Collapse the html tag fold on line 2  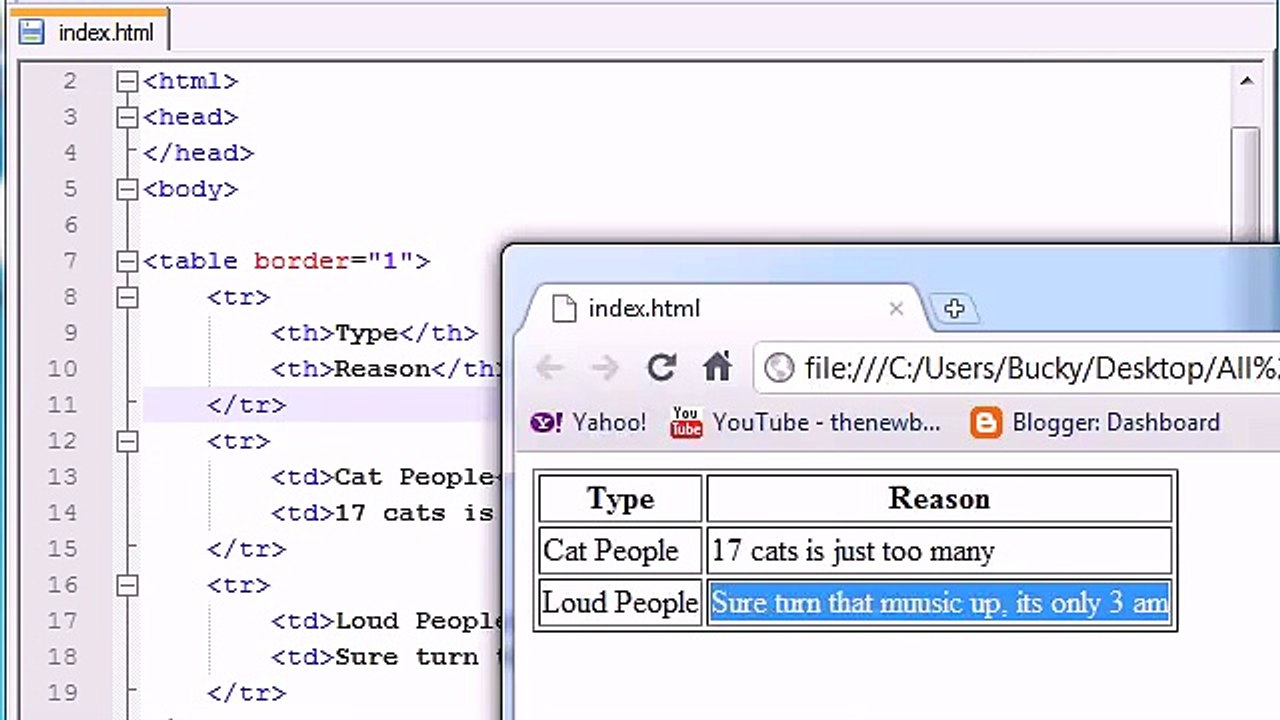pos(127,81)
